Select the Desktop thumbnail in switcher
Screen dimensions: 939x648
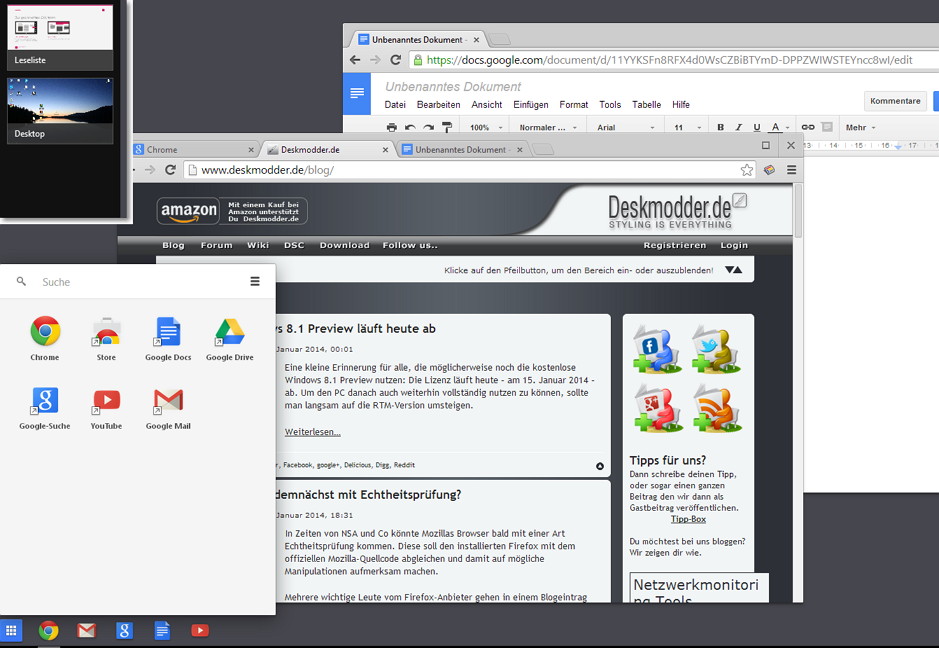60,110
